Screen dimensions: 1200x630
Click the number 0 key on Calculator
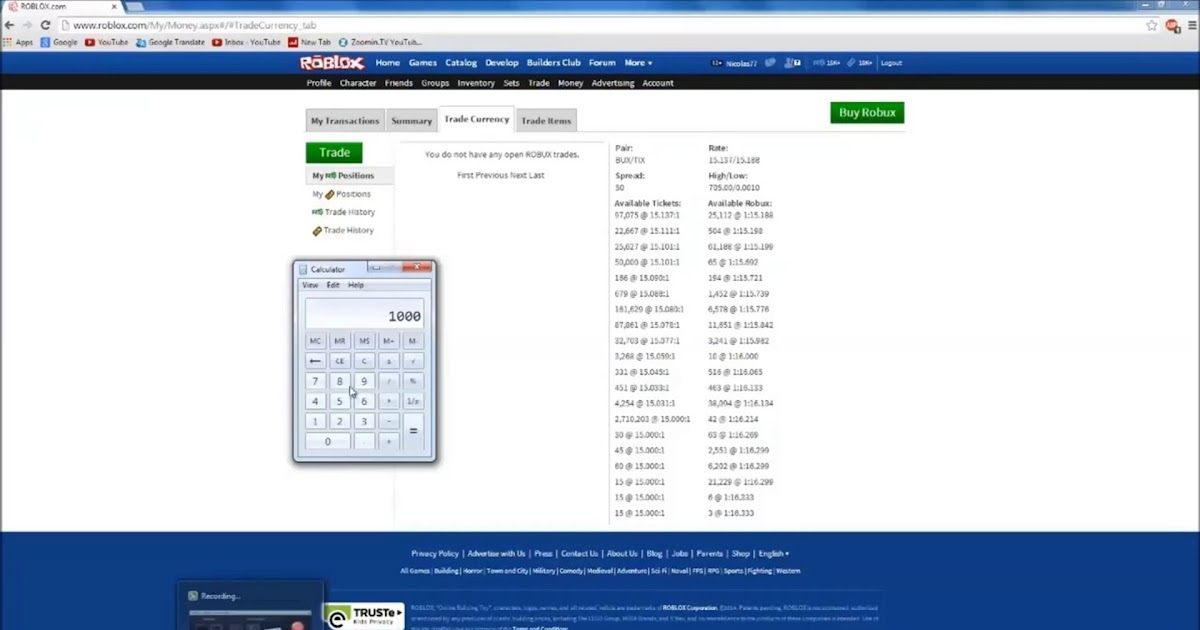[327, 441]
